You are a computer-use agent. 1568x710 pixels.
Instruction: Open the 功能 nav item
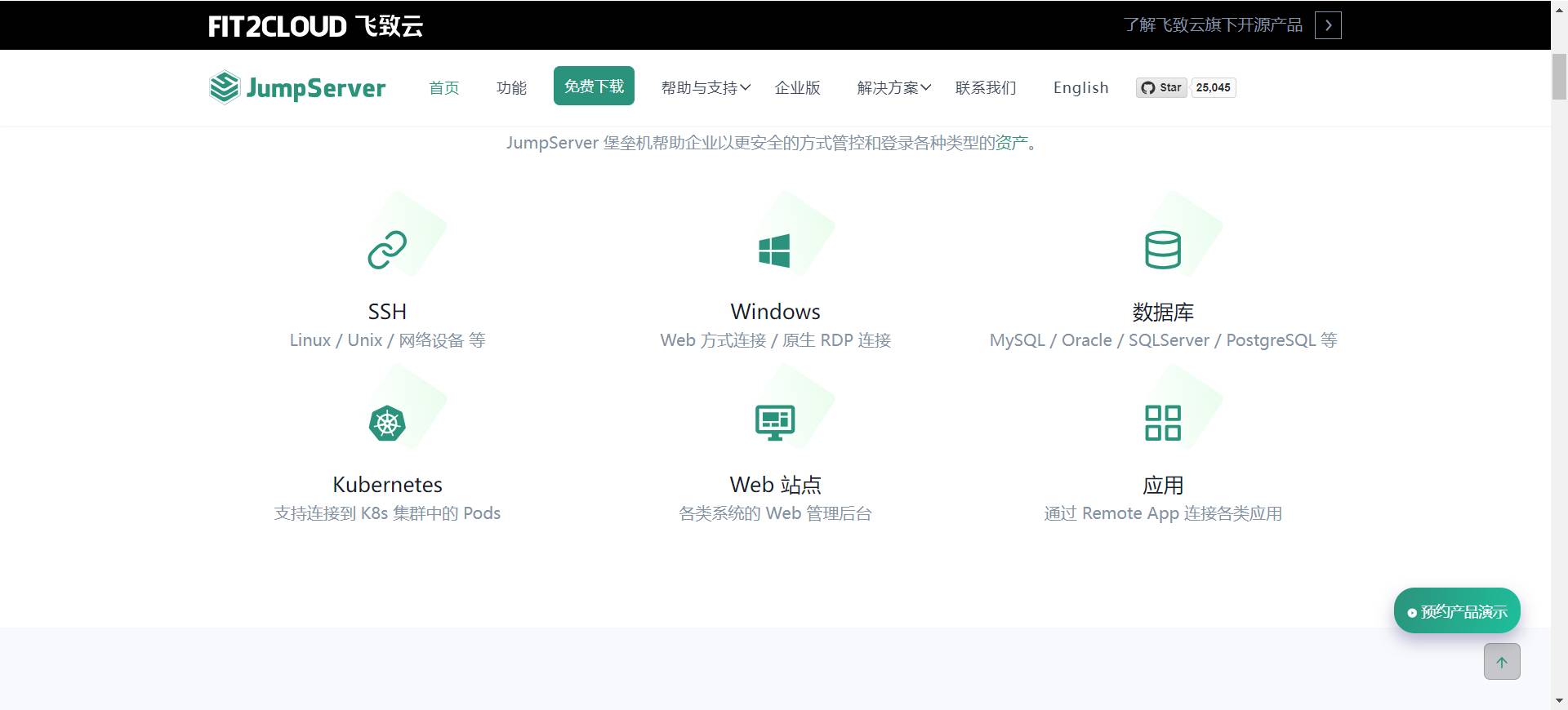[511, 87]
